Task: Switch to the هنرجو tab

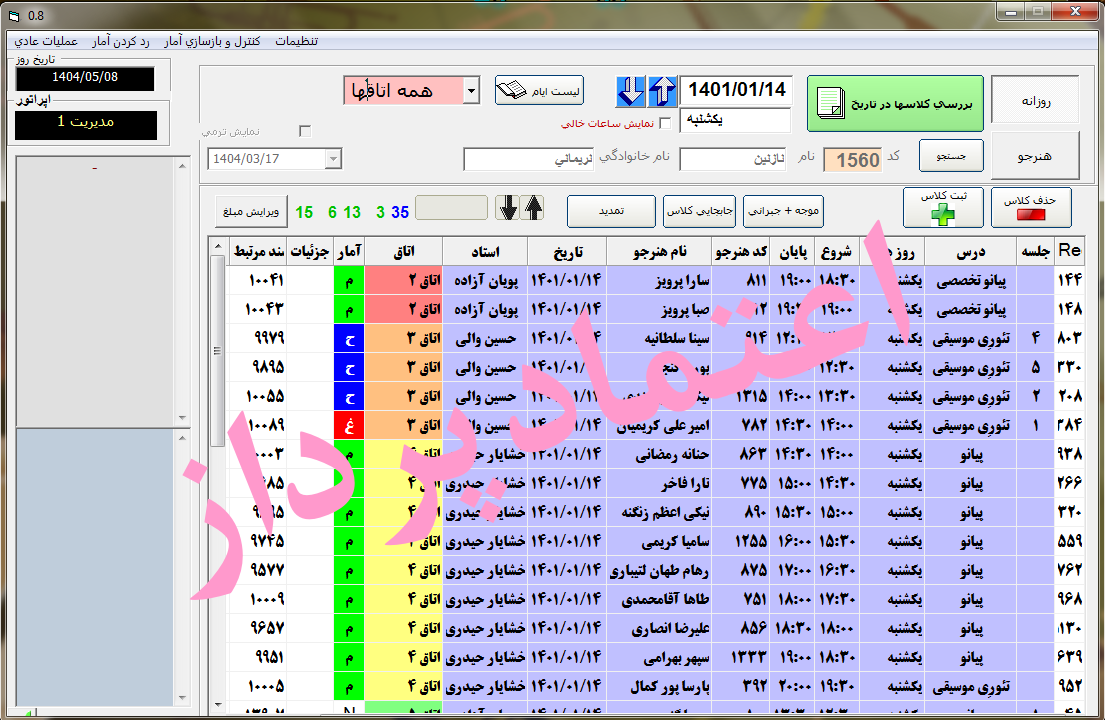Action: (1034, 157)
